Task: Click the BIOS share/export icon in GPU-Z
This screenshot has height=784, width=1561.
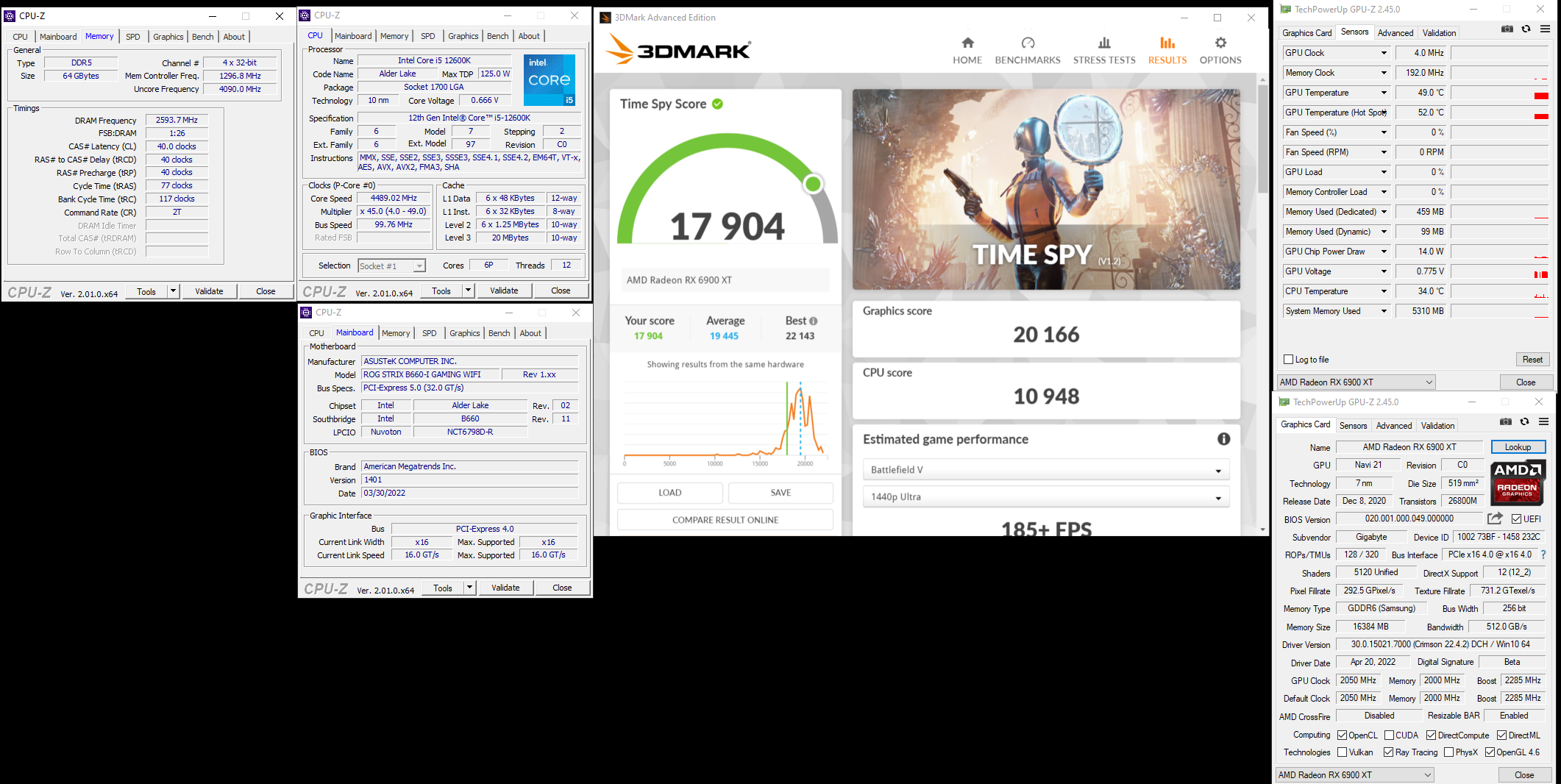Action: click(1495, 518)
